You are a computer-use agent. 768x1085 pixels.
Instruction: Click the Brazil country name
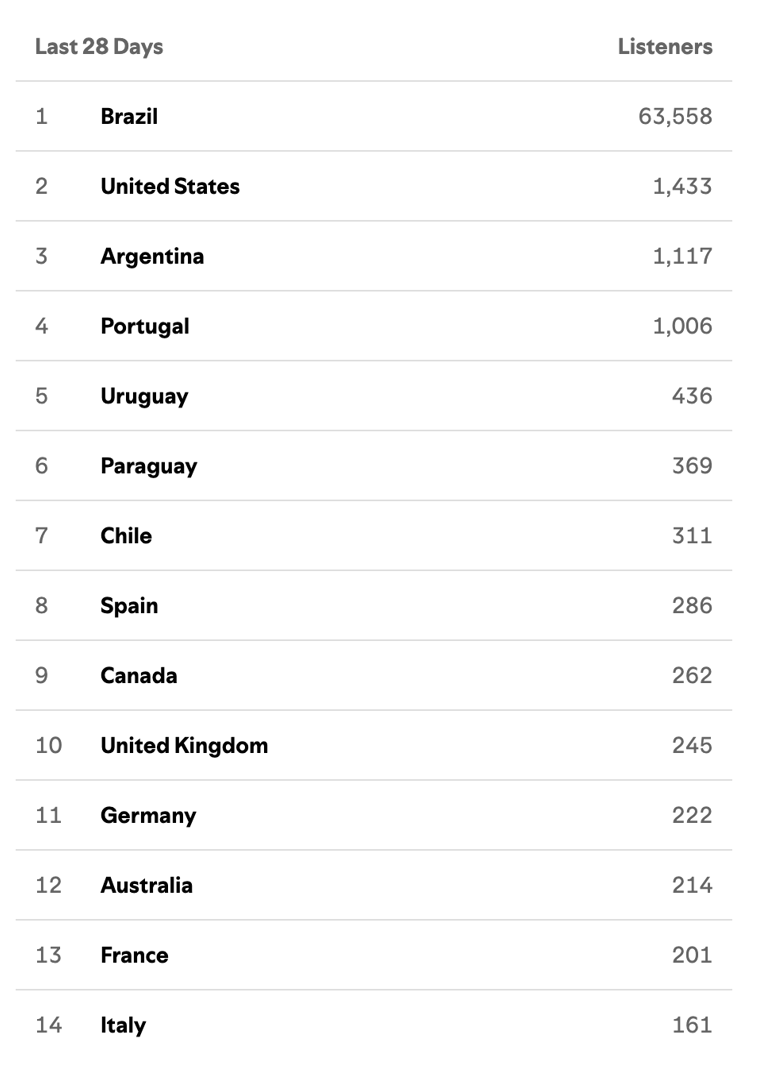(129, 116)
